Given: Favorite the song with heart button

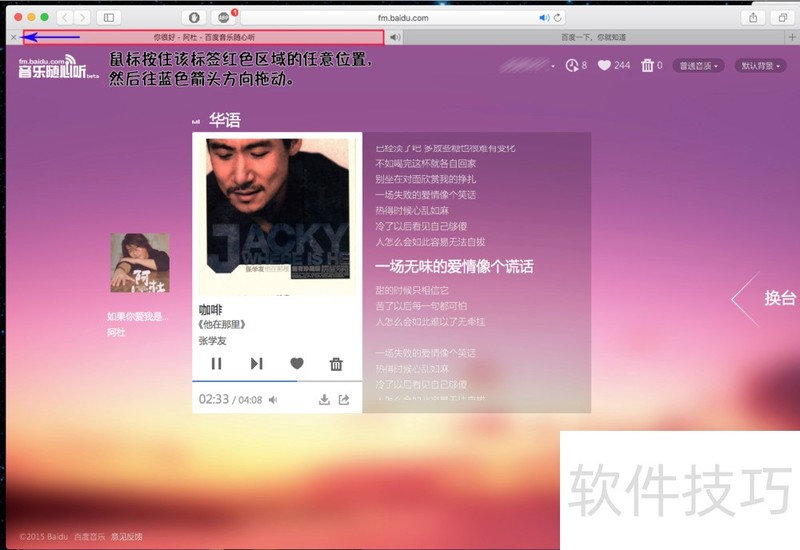Looking at the screenshot, I should coord(297,363).
